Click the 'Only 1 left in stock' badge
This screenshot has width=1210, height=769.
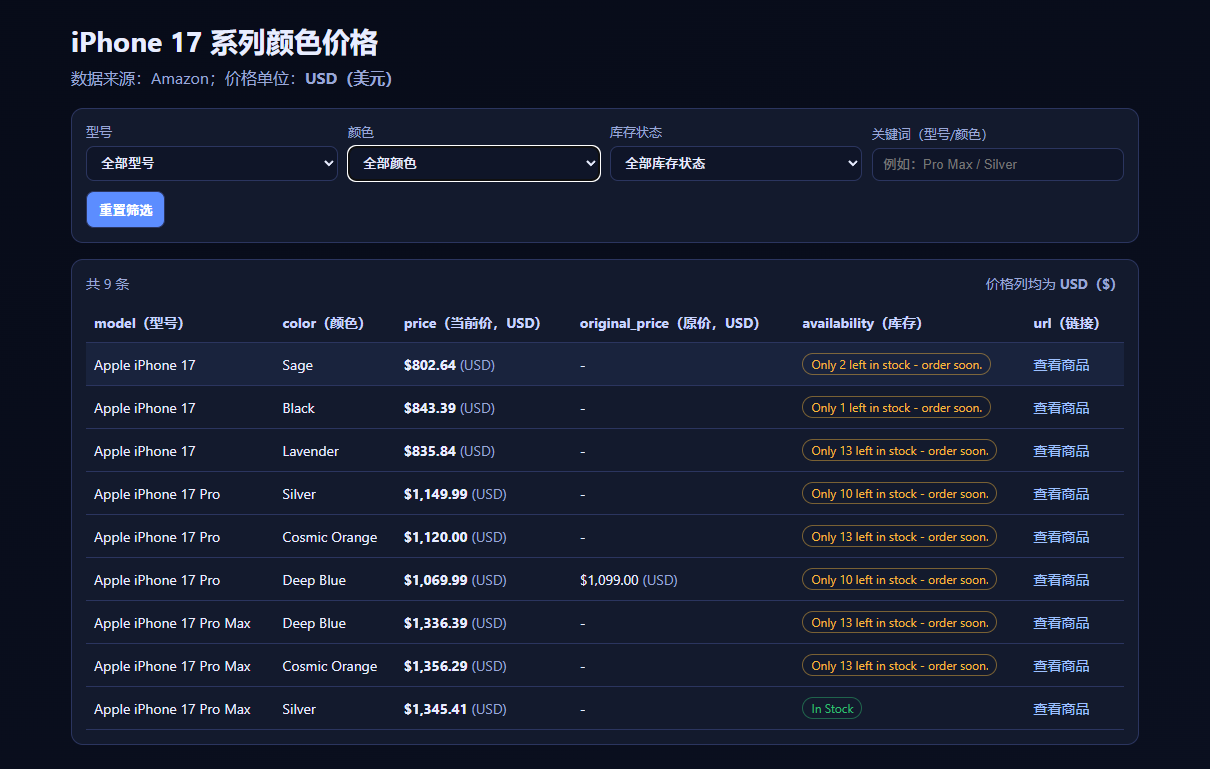(896, 408)
